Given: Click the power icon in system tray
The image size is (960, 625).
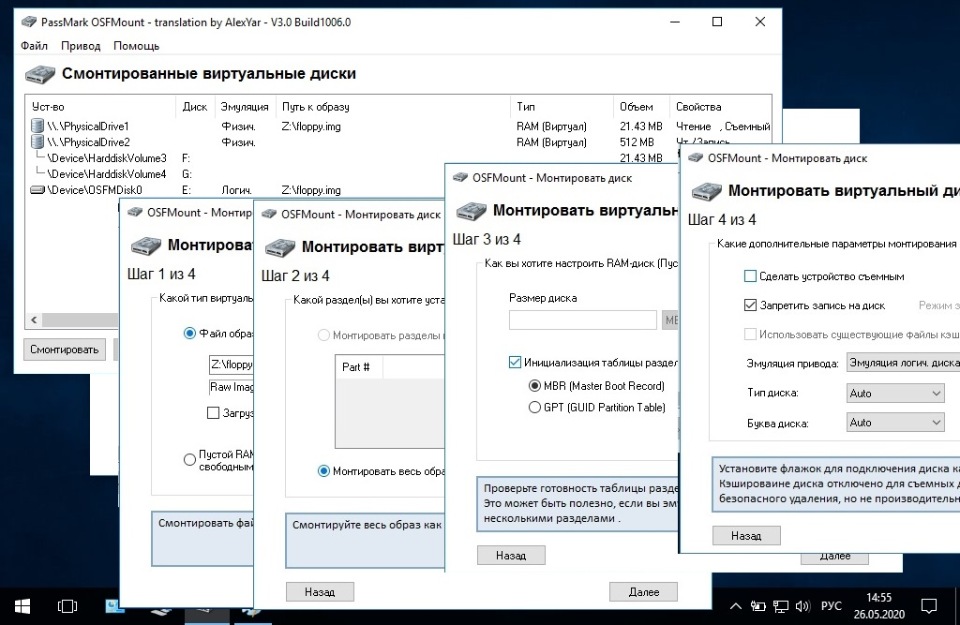Looking at the screenshot, I should 758,606.
